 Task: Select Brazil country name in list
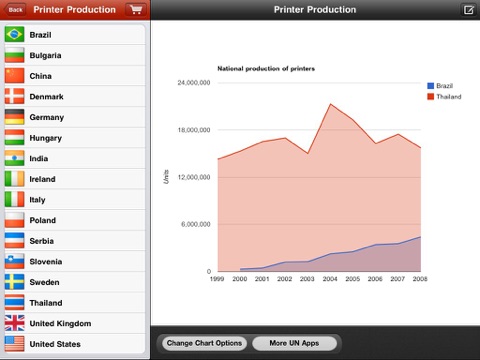pyautogui.click(x=40, y=35)
